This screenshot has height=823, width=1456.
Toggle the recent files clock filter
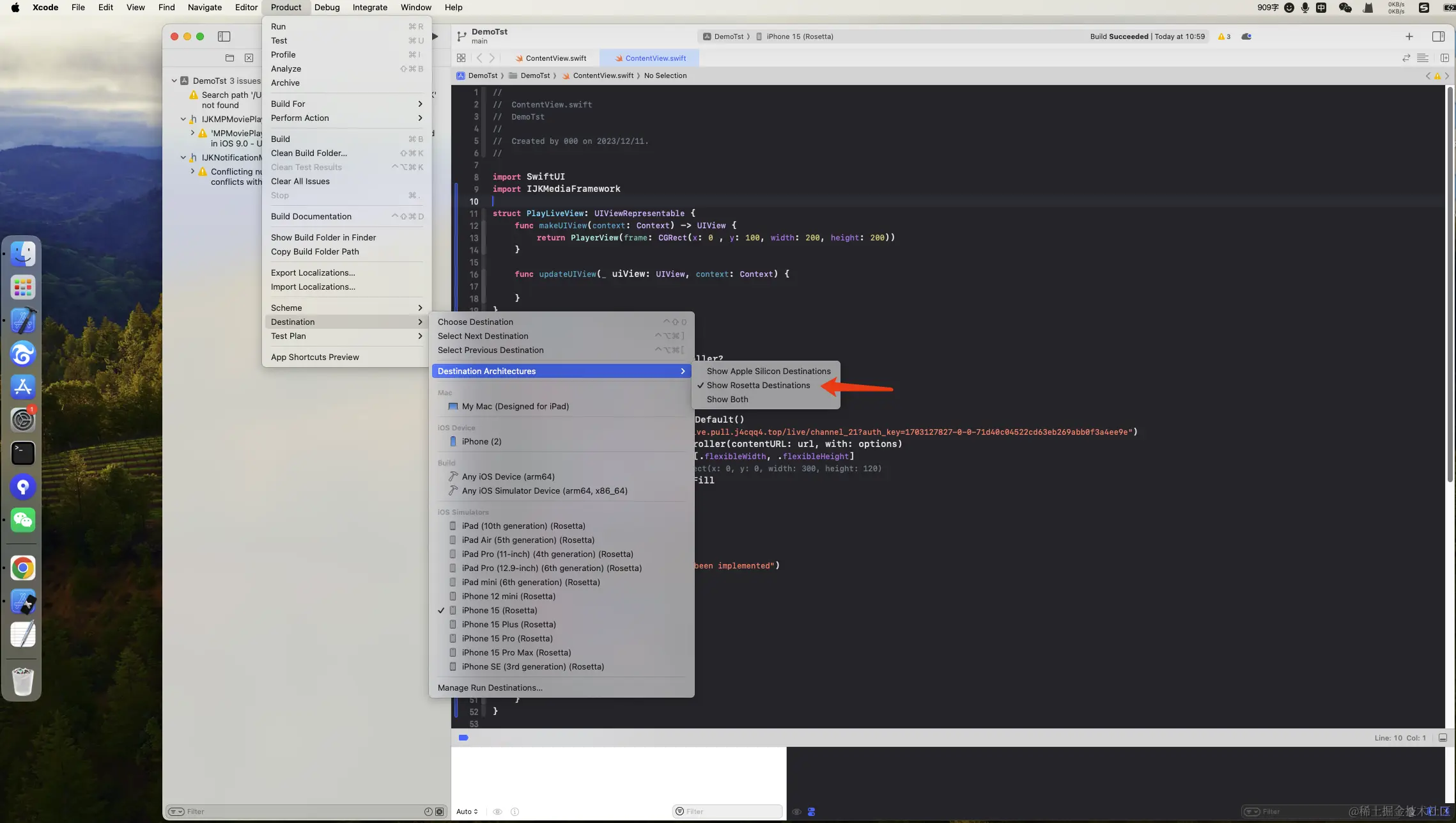(428, 811)
